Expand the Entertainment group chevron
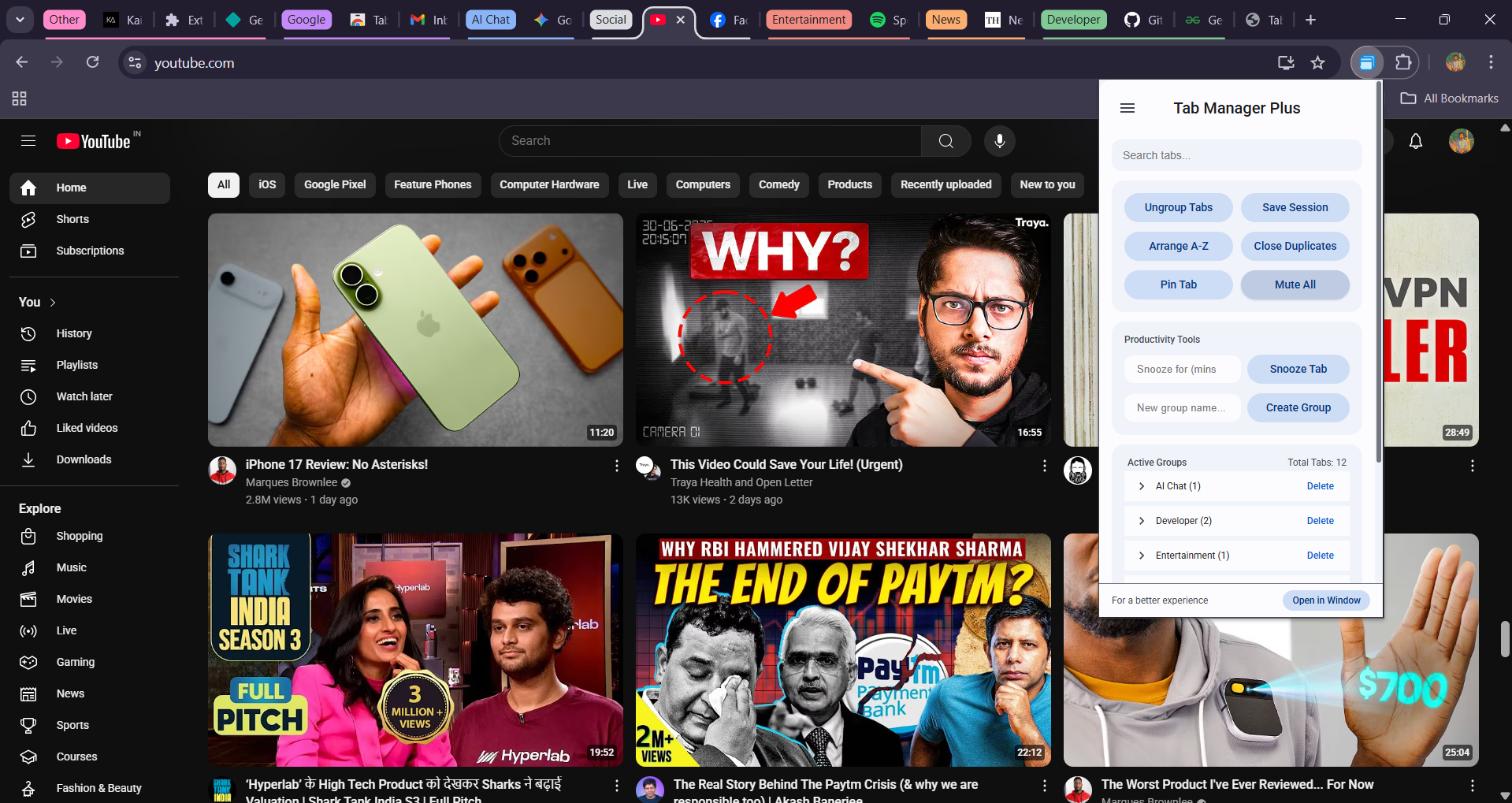1512x803 pixels. 1141,555
